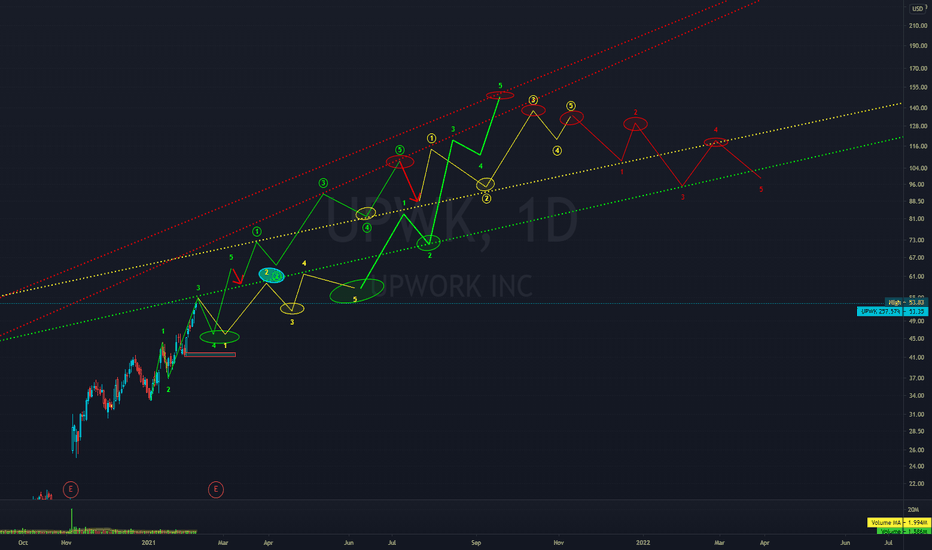Click the 170.00 price axis label

[918, 68]
